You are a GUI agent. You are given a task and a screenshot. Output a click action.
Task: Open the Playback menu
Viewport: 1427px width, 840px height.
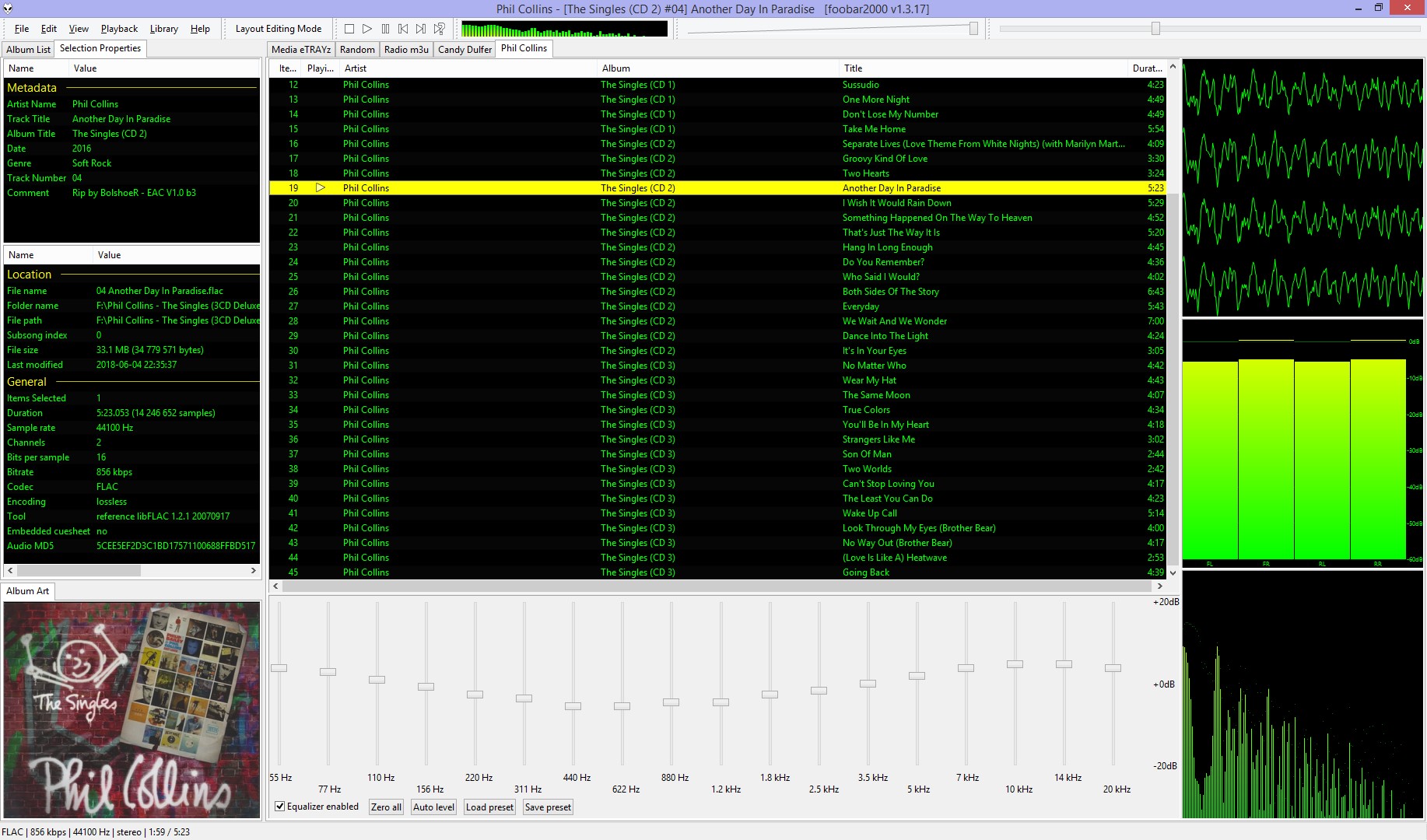(118, 29)
